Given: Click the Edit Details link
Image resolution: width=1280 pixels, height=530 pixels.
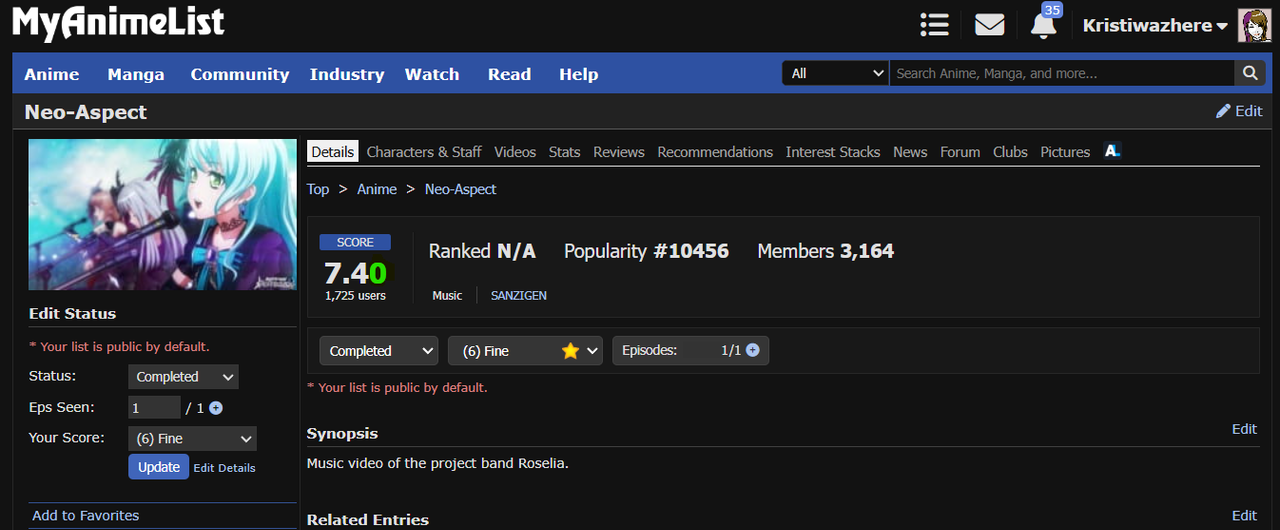Looking at the screenshot, I should click(224, 468).
